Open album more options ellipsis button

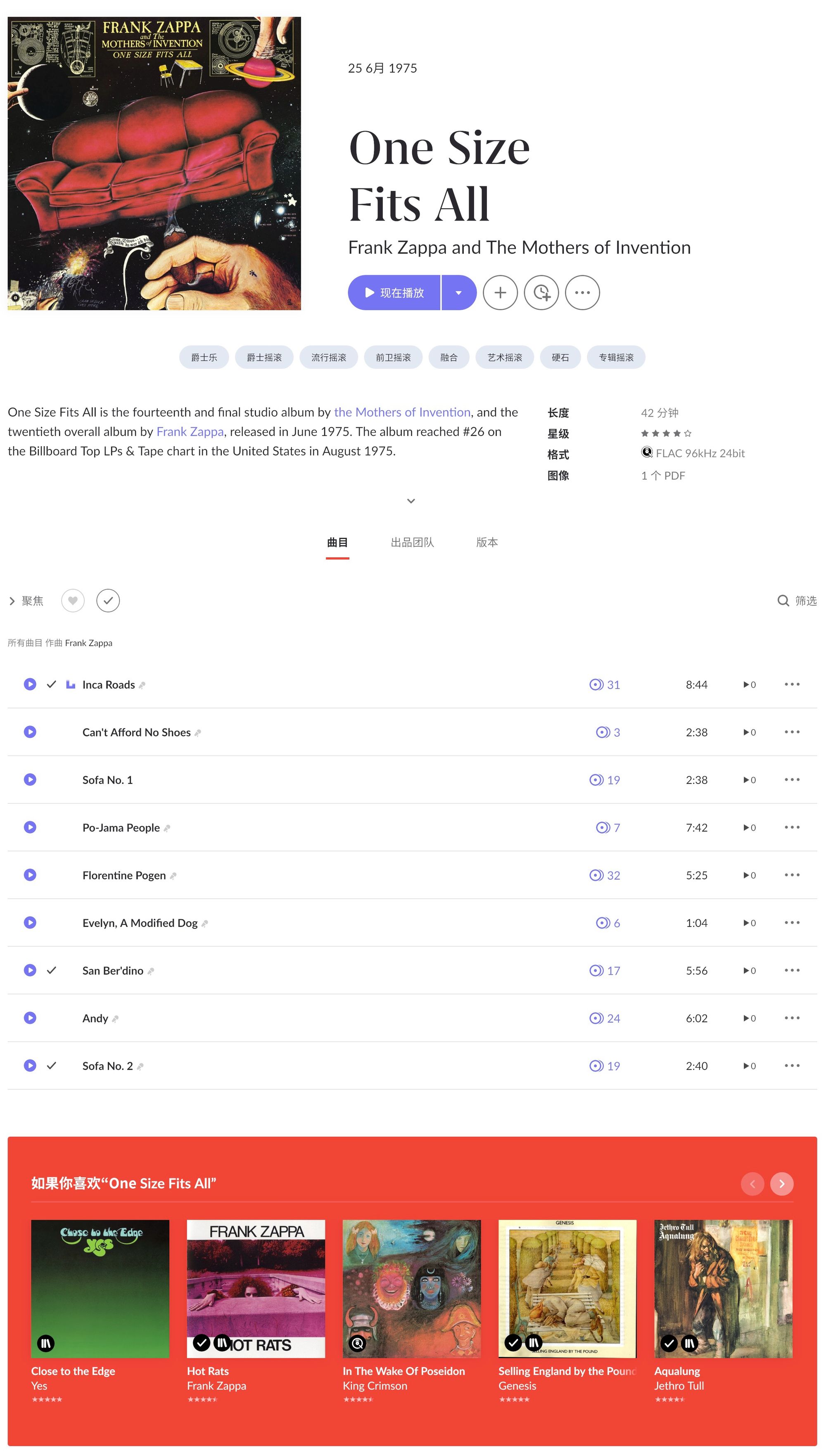click(x=582, y=293)
